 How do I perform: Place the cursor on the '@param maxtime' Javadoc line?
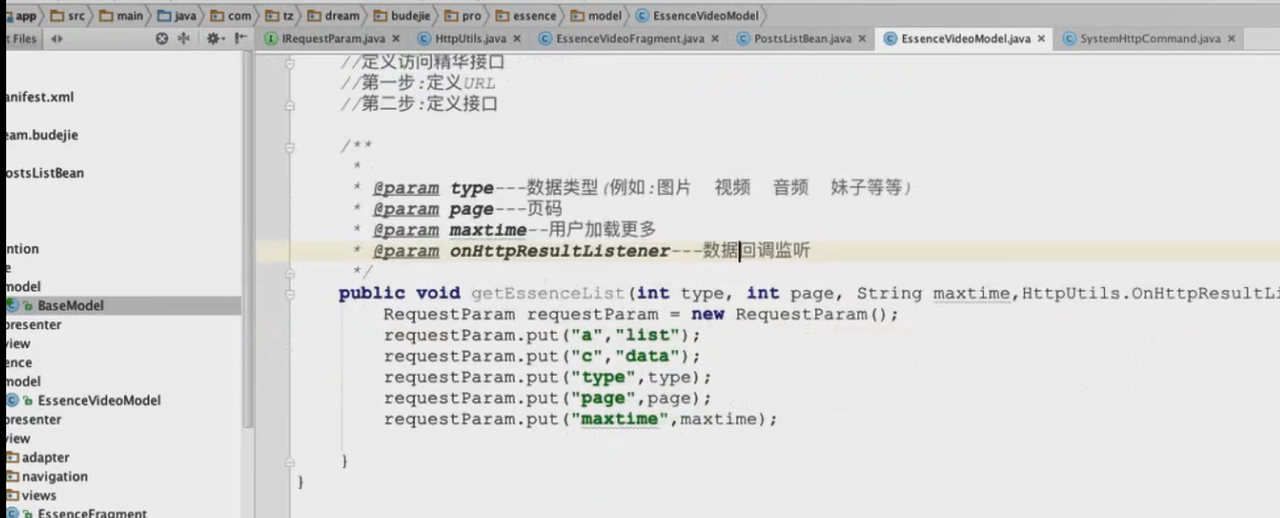[504, 230]
